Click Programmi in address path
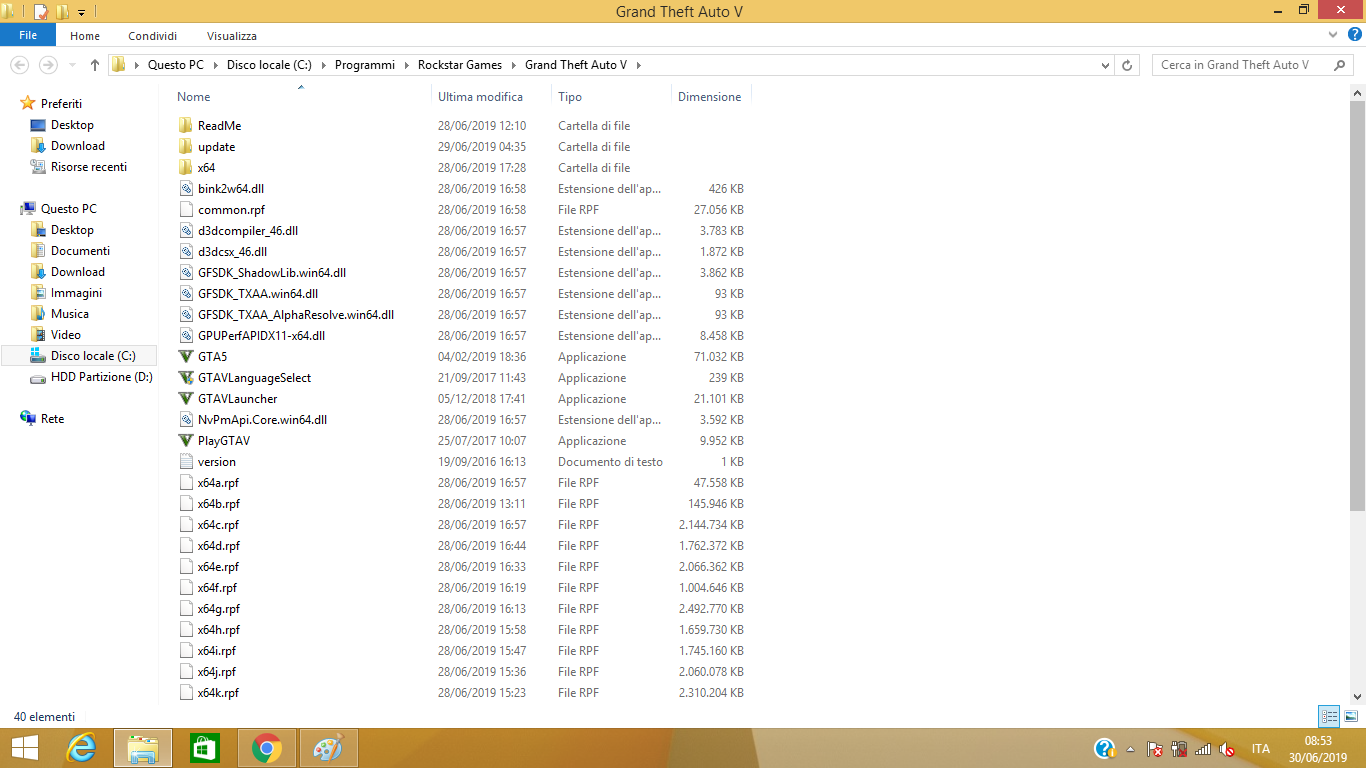 [x=365, y=65]
